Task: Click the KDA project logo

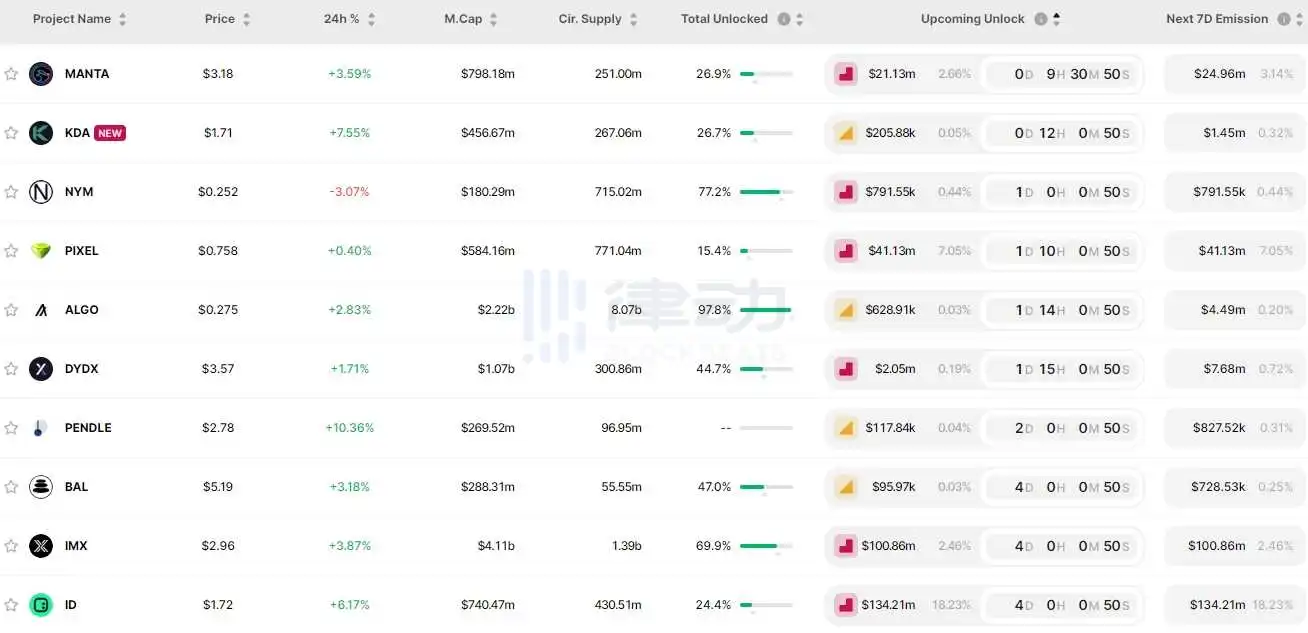Action: [x=41, y=133]
